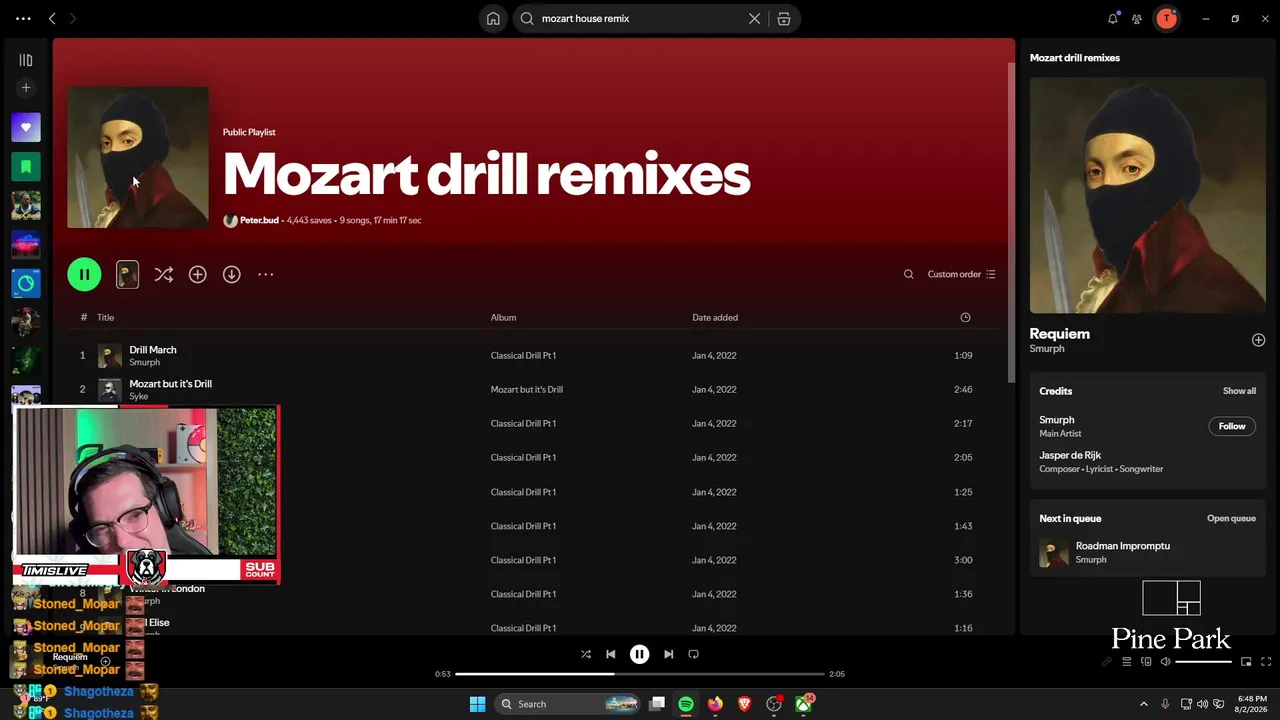
Task: Open Xbox app from the taskbar
Action: click(803, 704)
